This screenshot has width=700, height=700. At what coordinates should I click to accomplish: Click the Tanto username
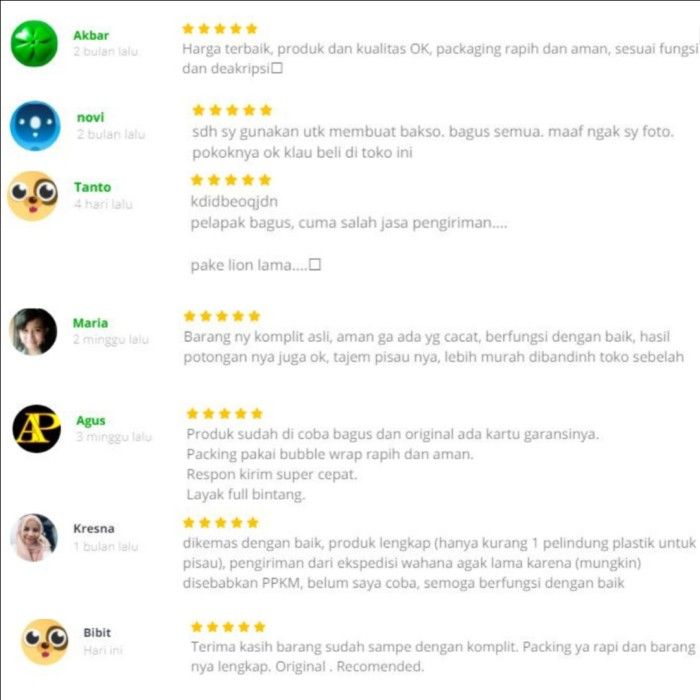(x=92, y=187)
